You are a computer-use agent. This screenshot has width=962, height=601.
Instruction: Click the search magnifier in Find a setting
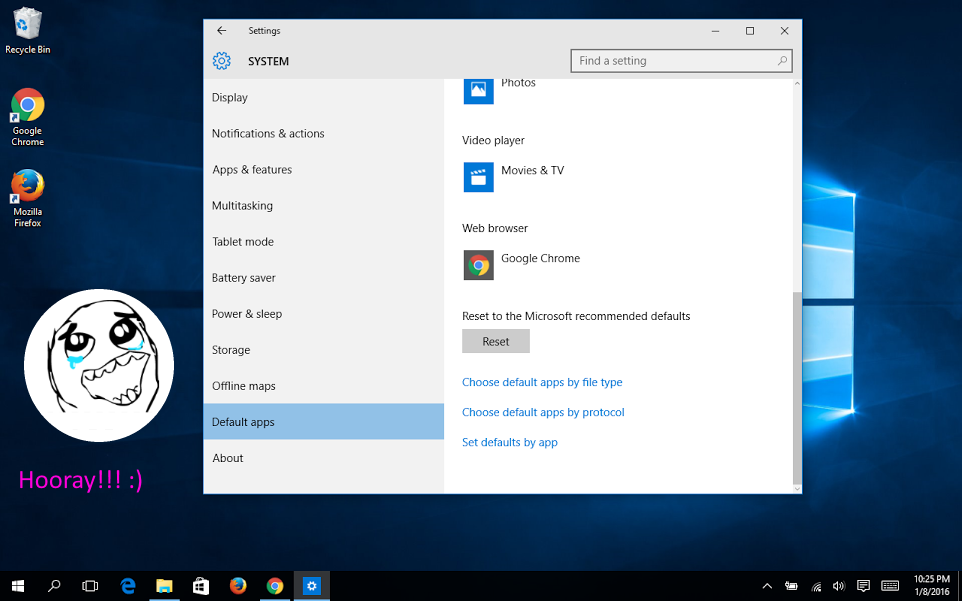click(782, 61)
